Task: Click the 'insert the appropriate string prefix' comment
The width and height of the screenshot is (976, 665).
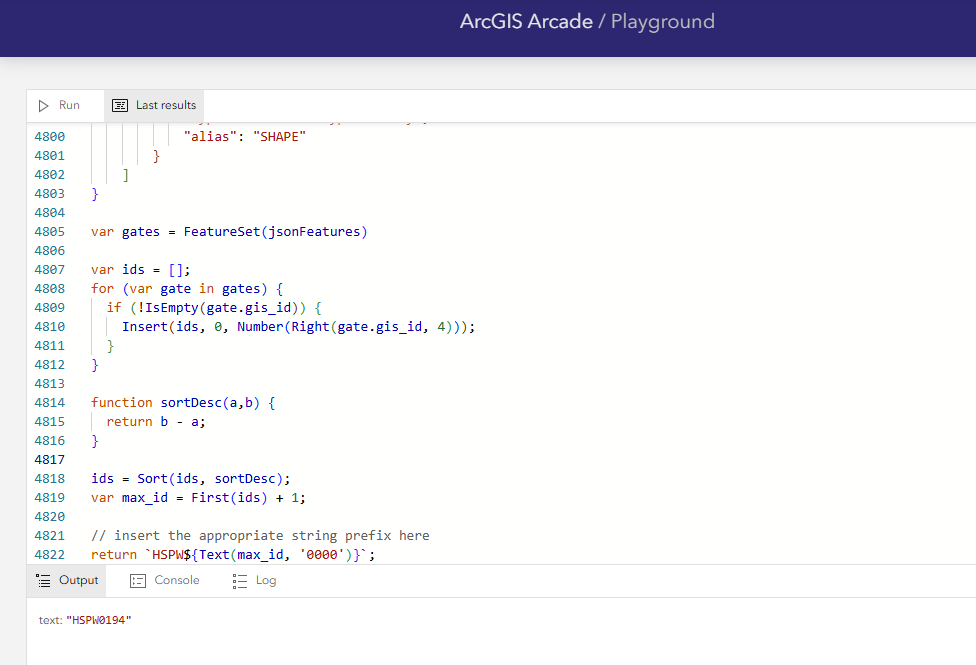Action: 260,535
